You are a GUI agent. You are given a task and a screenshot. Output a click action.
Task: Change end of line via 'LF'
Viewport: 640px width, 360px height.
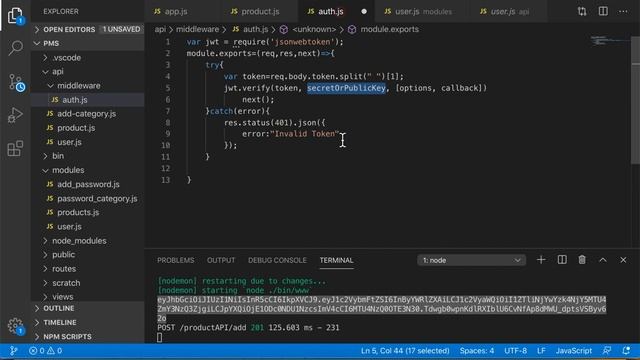pos(541,351)
